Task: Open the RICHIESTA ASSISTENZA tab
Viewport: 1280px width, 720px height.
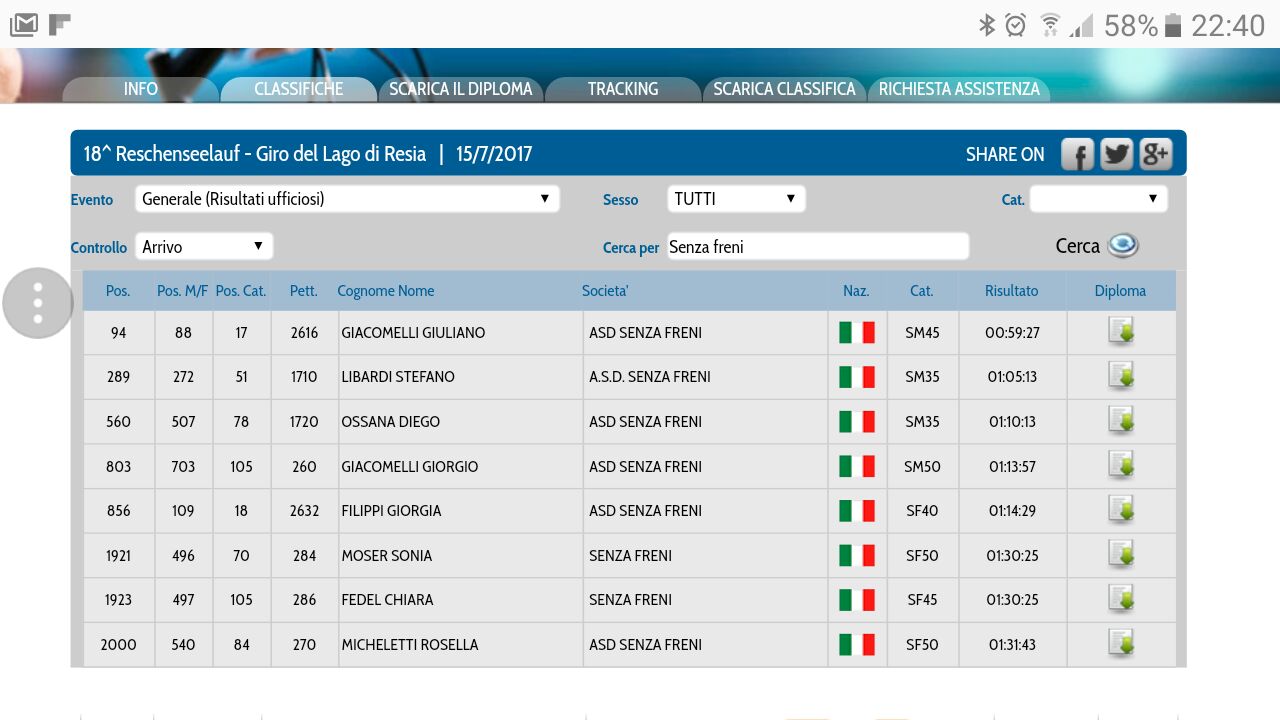Action: pos(959,89)
